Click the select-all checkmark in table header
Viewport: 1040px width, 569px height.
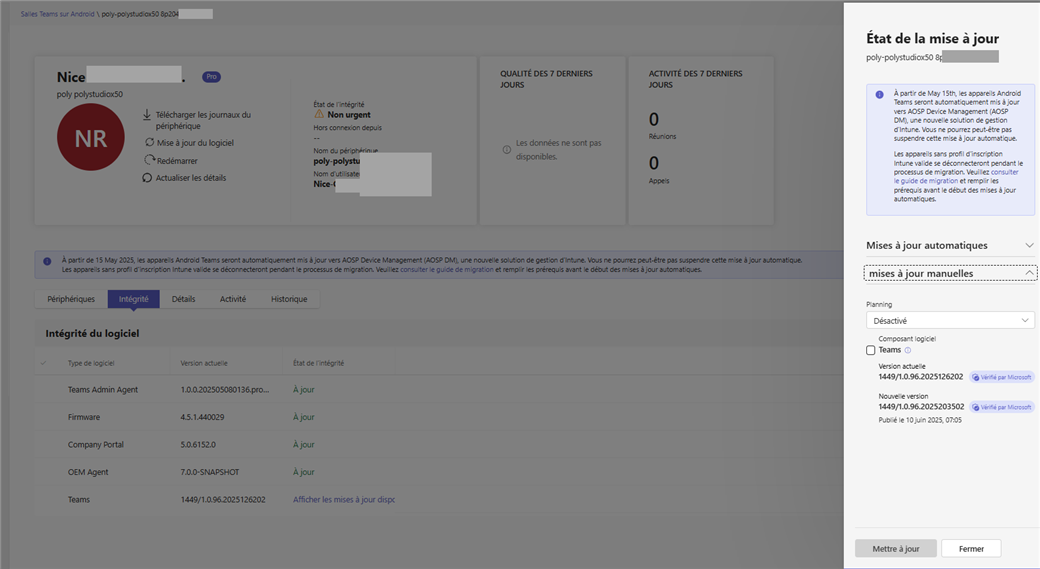pyautogui.click(x=44, y=363)
